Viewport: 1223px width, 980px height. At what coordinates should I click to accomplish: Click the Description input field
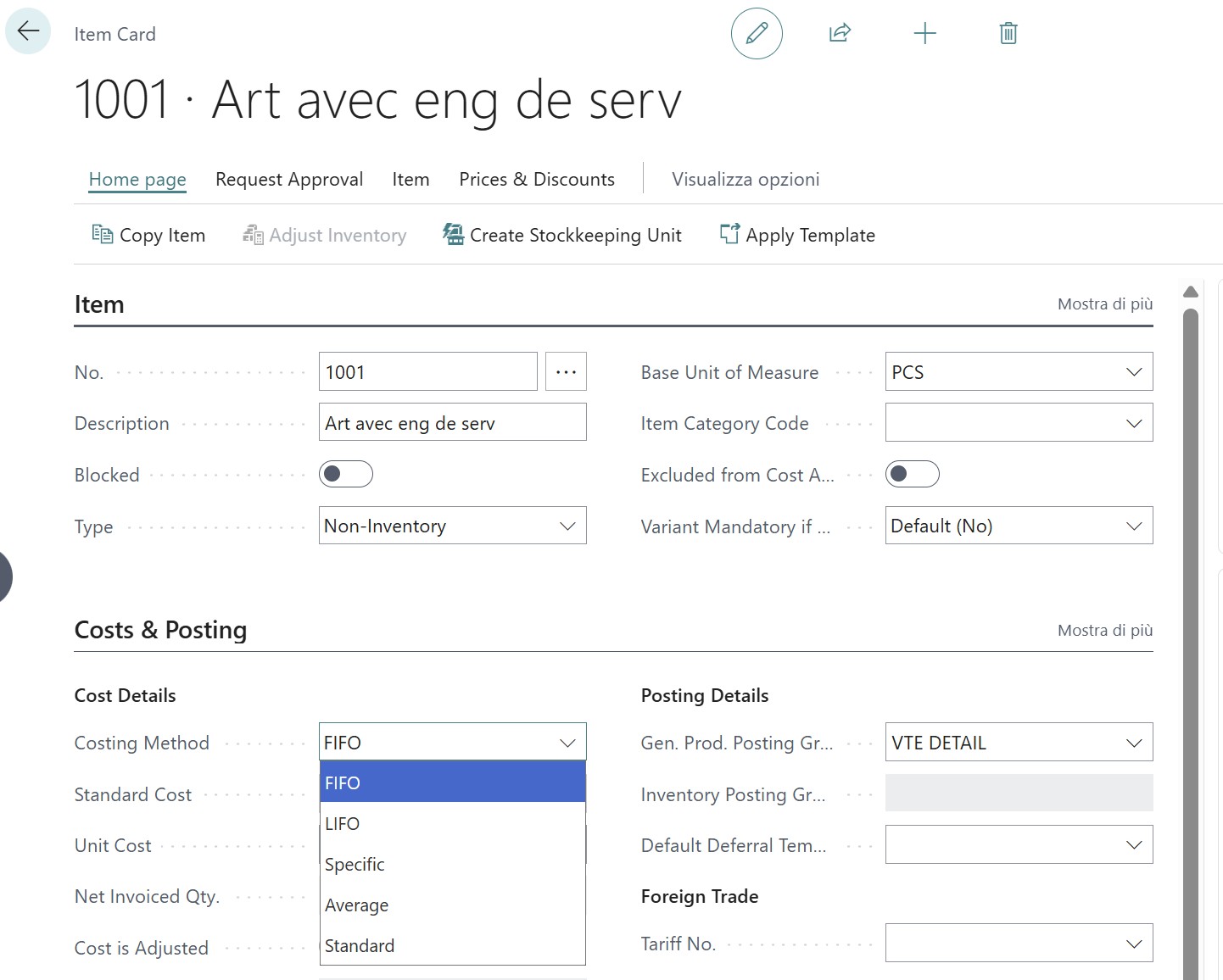(452, 423)
